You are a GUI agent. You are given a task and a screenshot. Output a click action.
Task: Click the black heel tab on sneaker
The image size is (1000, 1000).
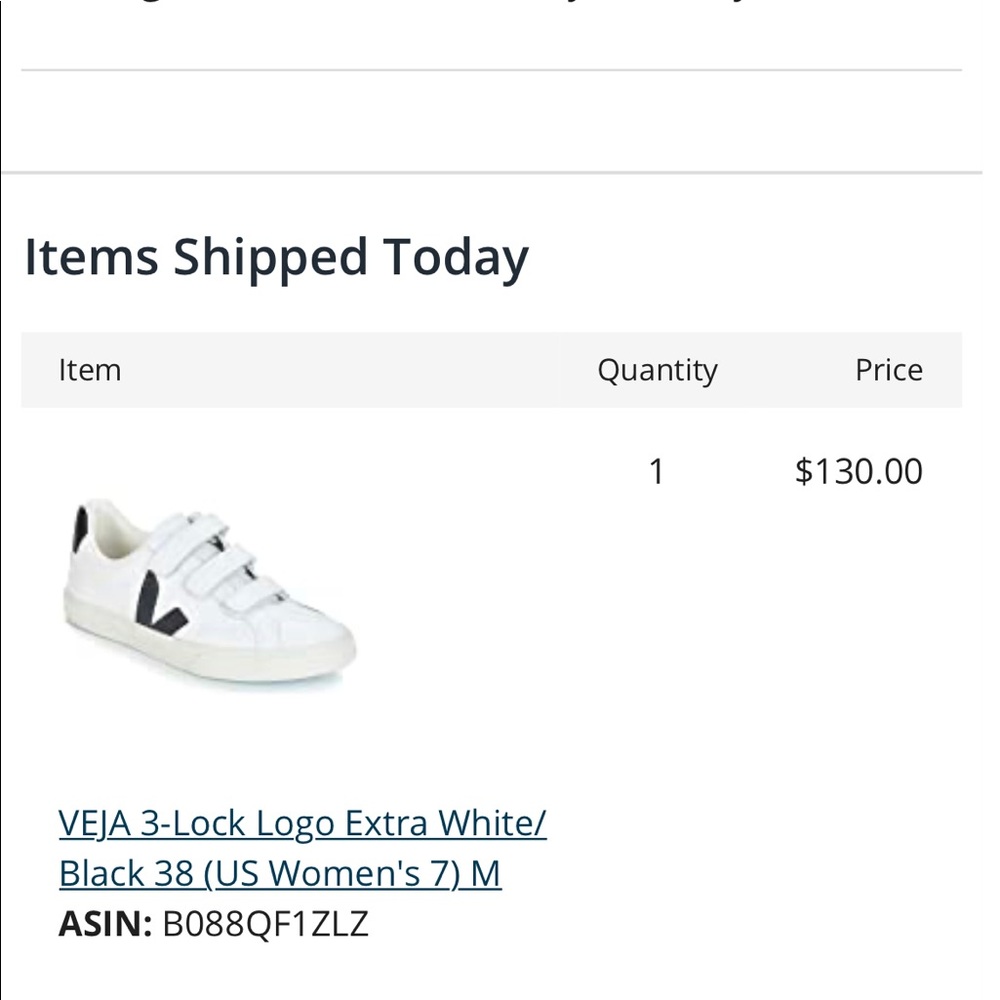pyautogui.click(x=80, y=529)
